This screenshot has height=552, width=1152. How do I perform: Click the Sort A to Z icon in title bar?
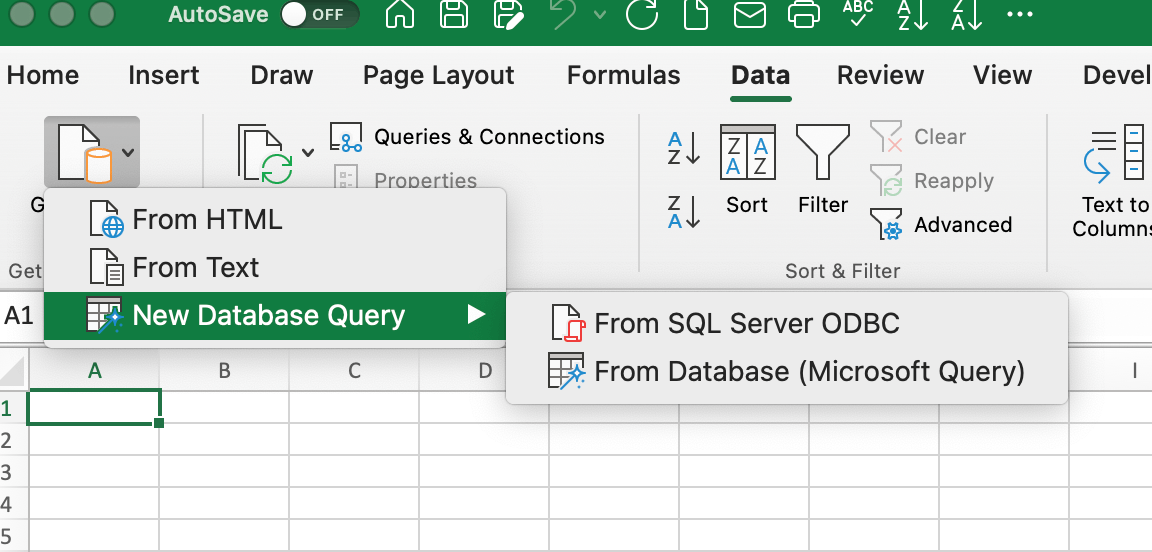pyautogui.click(x=913, y=15)
